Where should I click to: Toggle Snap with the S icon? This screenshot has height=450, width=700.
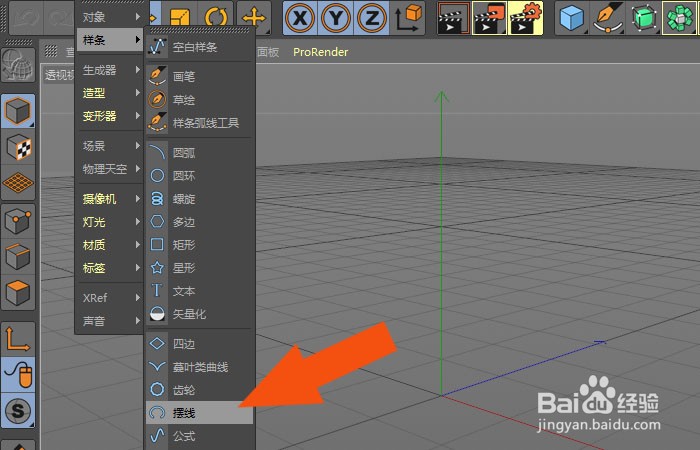coord(18,411)
